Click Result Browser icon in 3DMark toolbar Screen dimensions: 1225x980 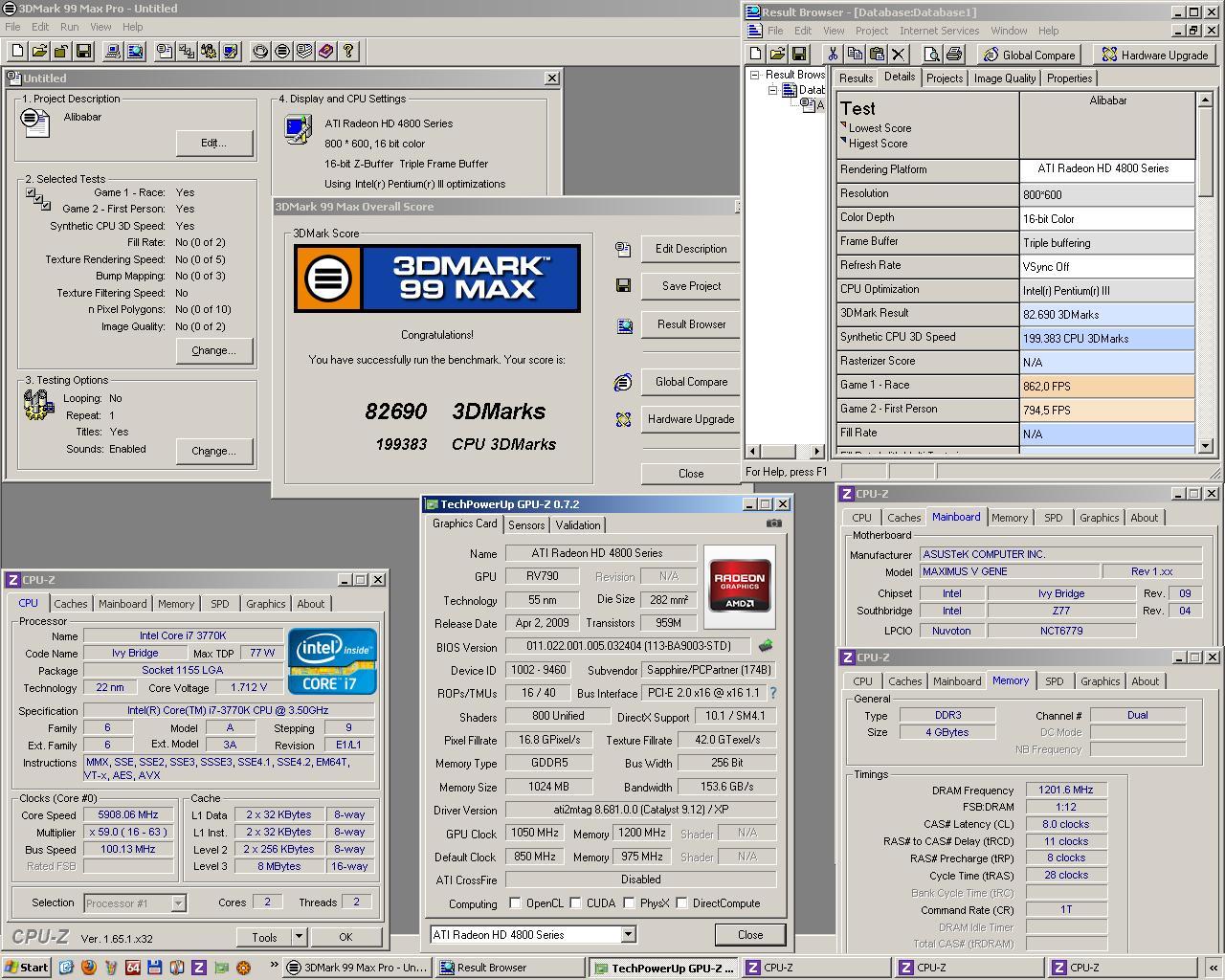tap(135, 52)
